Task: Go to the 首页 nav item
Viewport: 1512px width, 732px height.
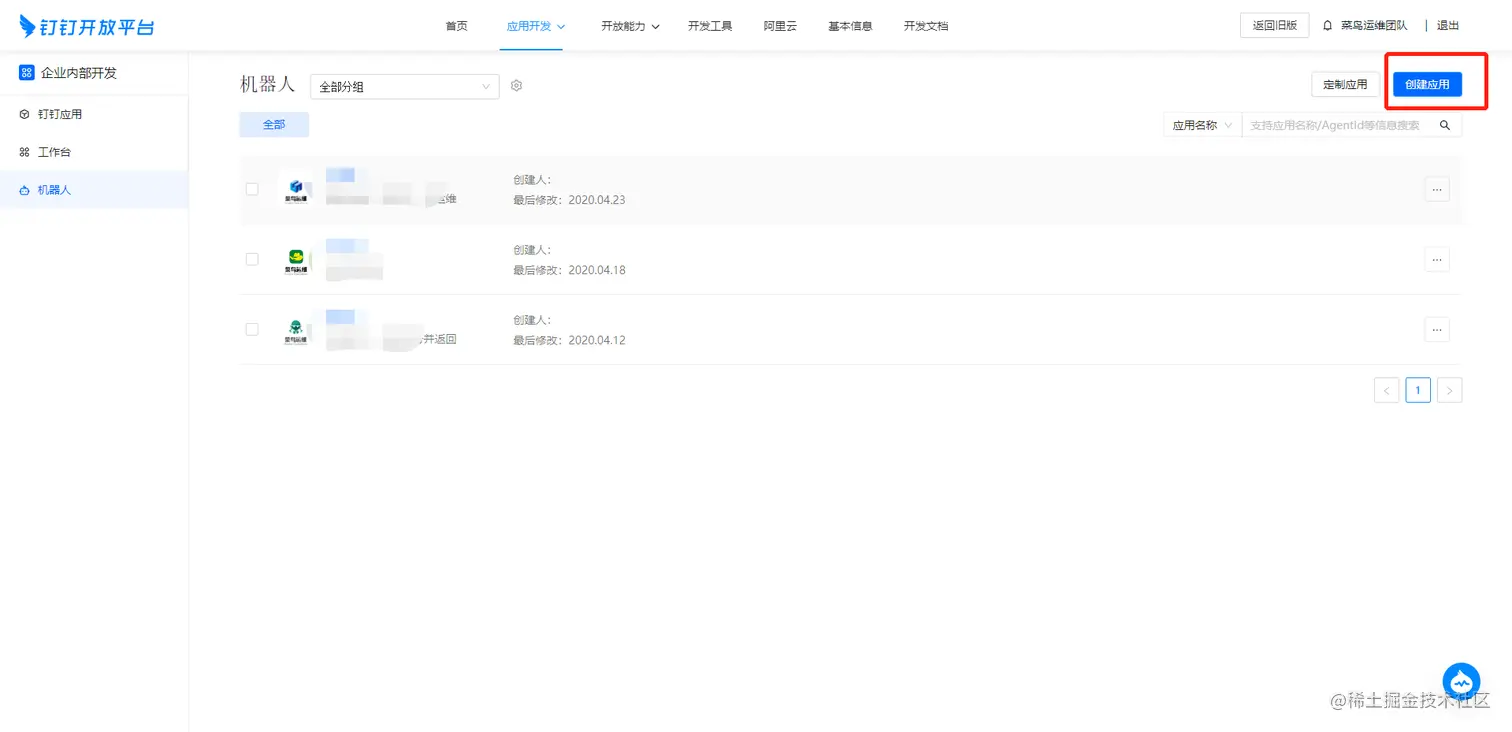Action: tap(456, 26)
